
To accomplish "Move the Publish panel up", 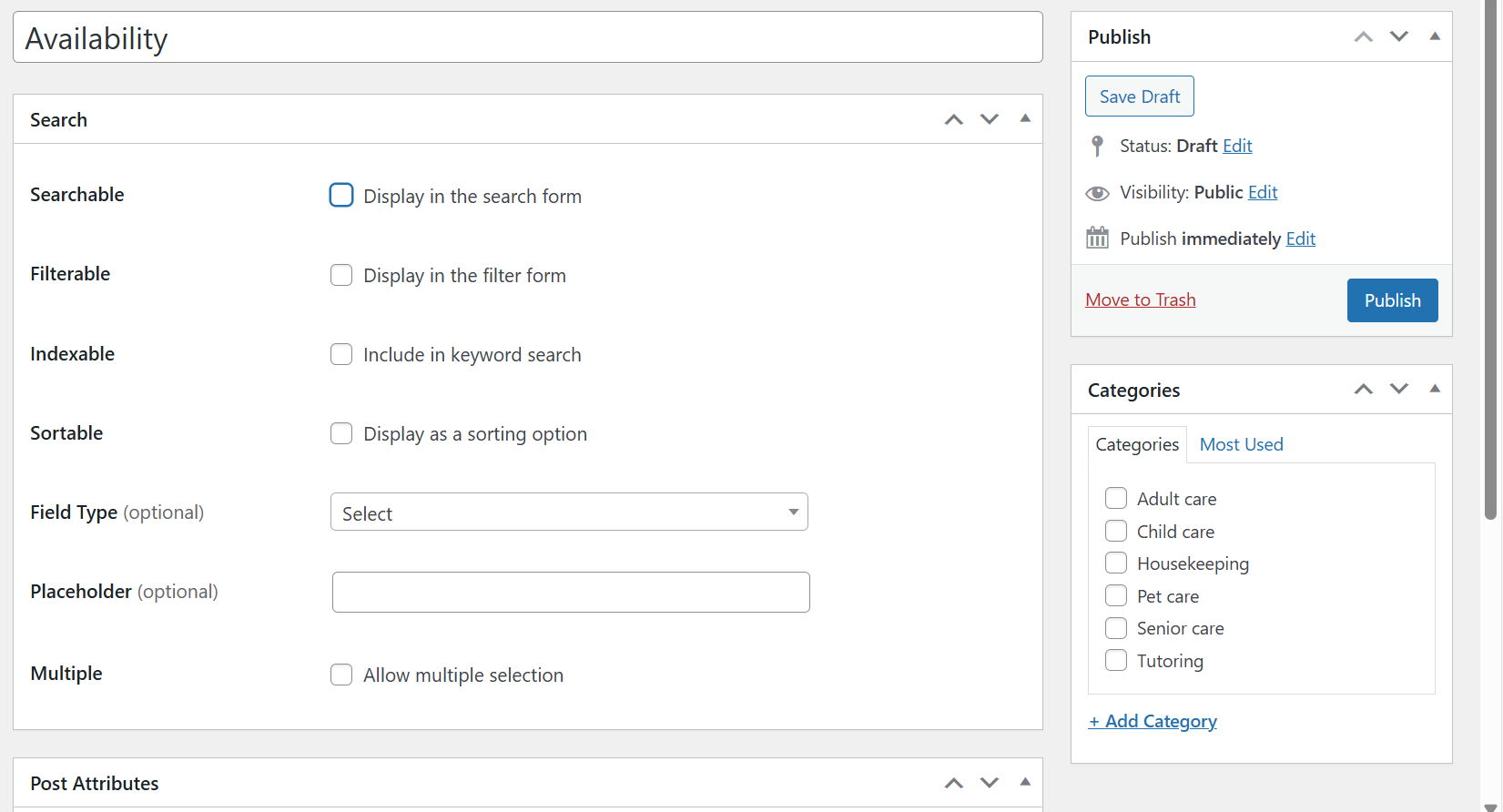I will [x=1363, y=36].
